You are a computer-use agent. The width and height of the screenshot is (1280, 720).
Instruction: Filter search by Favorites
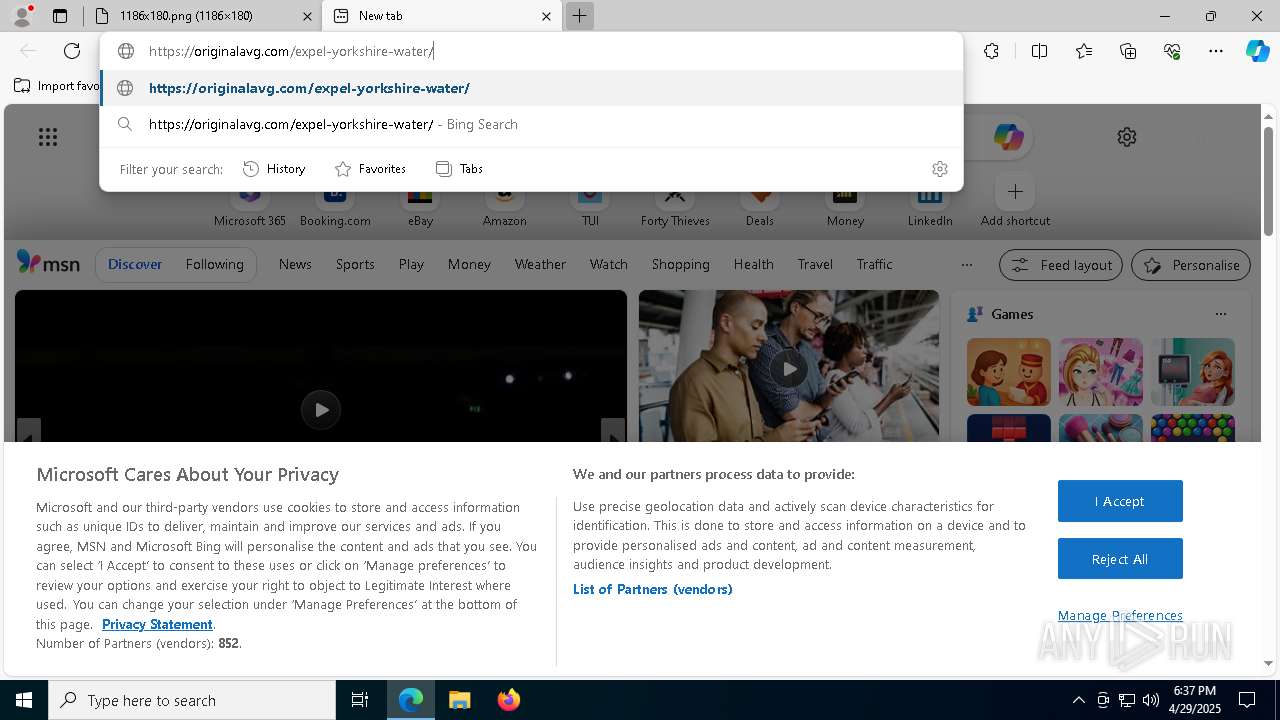[x=370, y=169]
